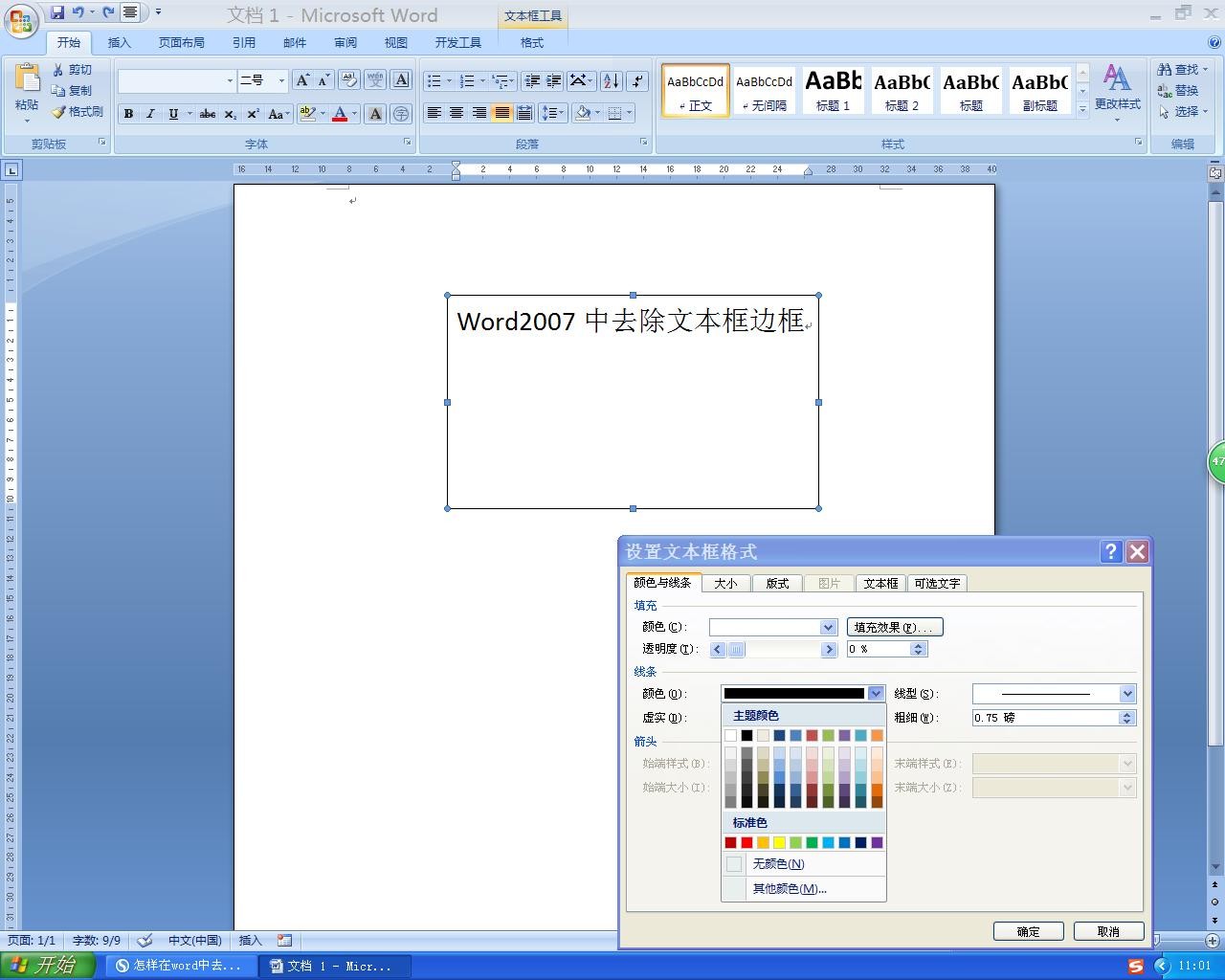Click the 取消 button
The image size is (1225, 980).
pyautogui.click(x=1108, y=931)
